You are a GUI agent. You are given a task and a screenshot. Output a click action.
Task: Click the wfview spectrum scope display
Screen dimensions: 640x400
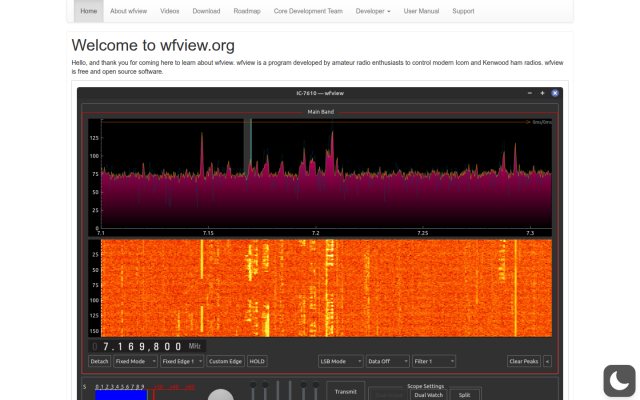click(320, 177)
